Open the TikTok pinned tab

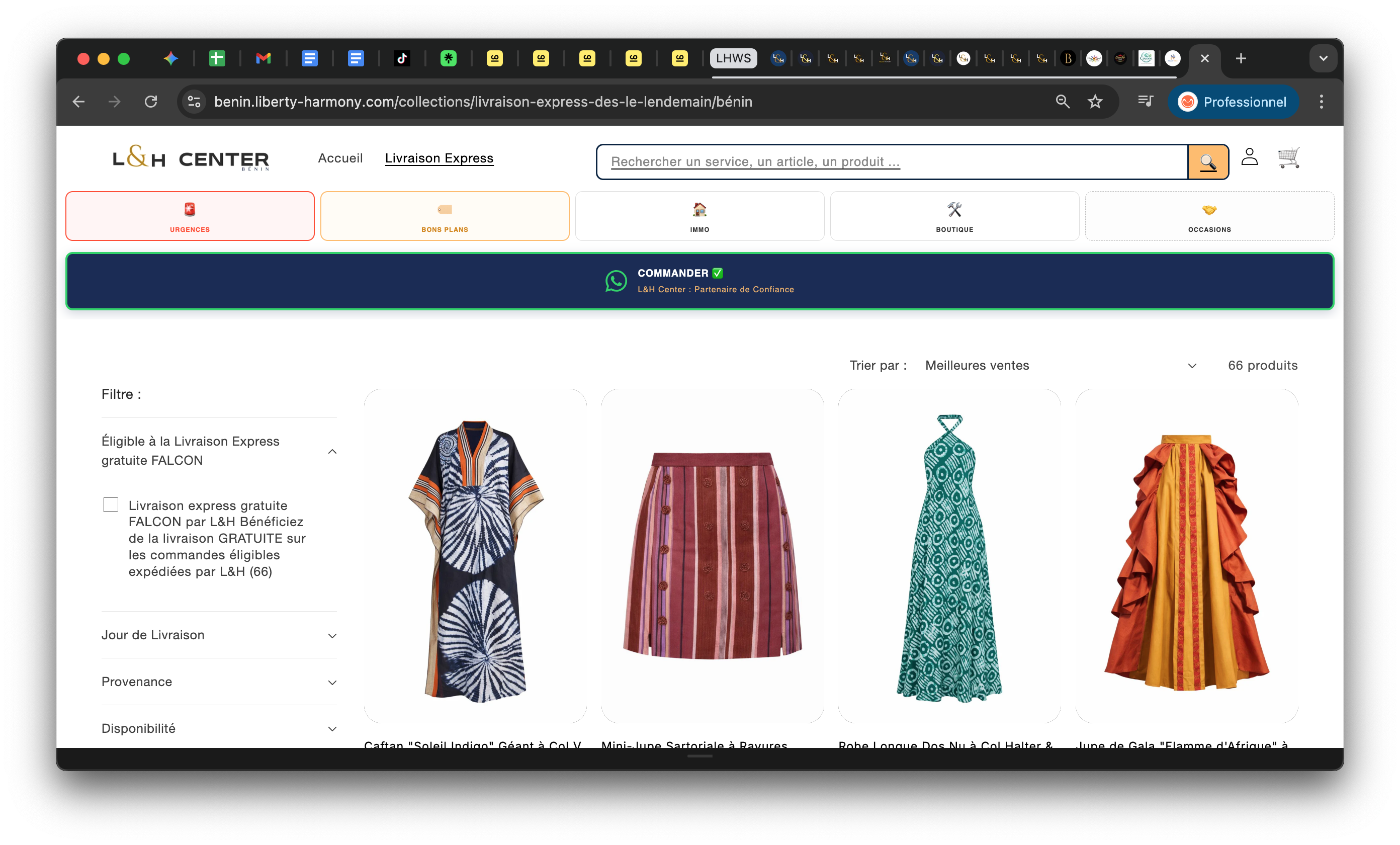[402, 58]
